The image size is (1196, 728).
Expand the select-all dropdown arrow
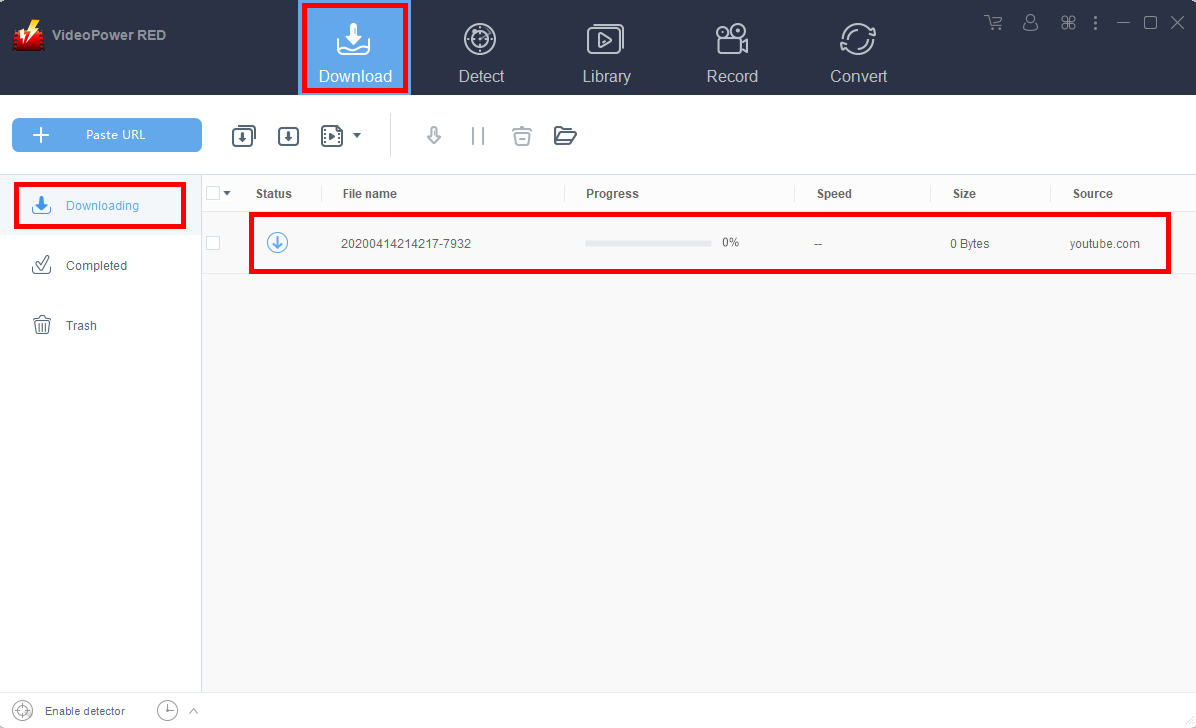tap(227, 194)
